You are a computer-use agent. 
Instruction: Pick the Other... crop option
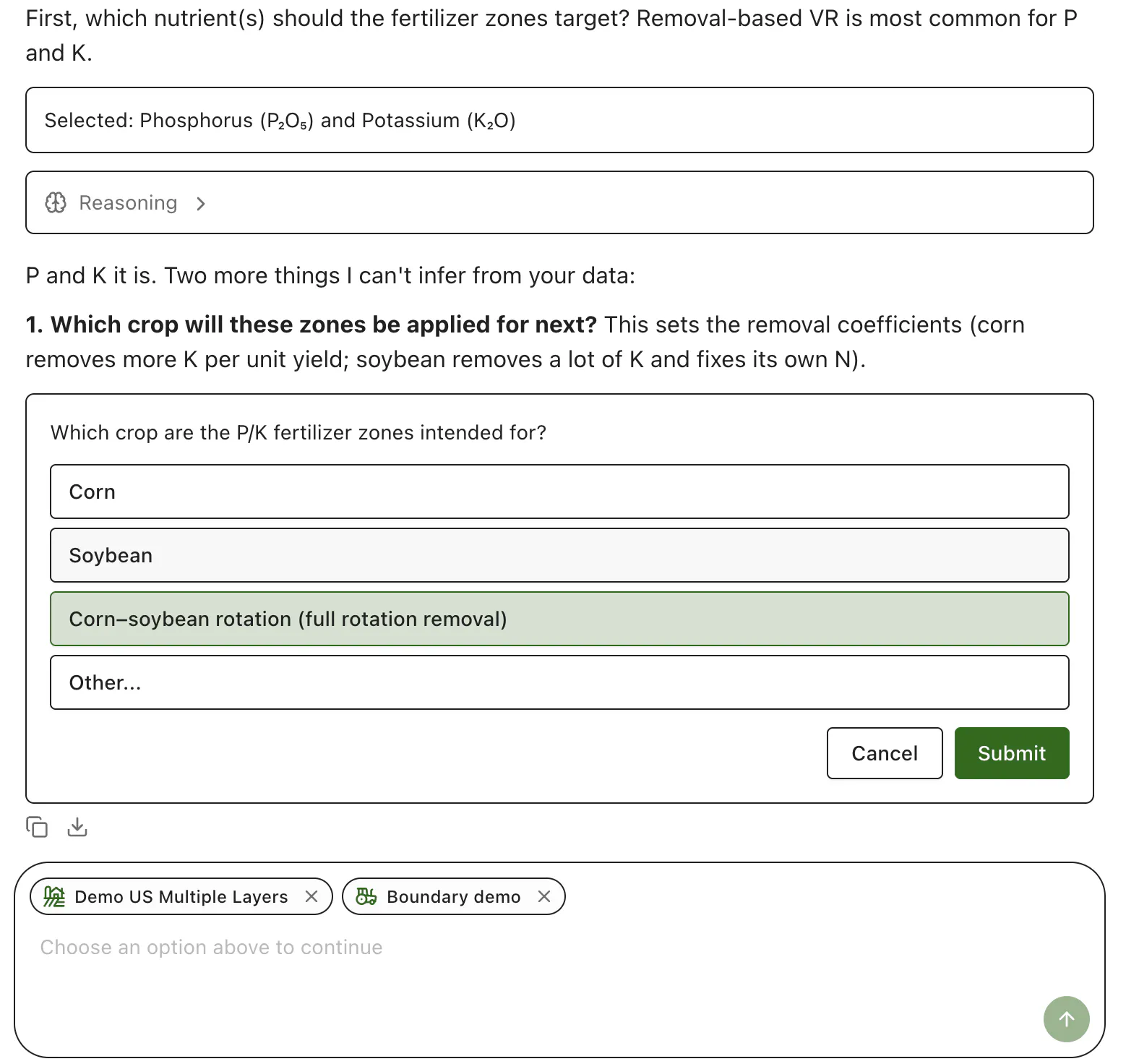click(x=559, y=682)
